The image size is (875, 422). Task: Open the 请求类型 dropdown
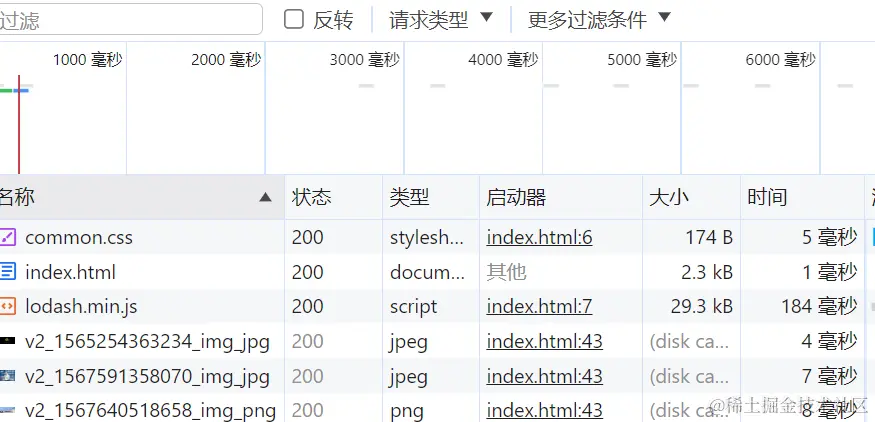440,20
